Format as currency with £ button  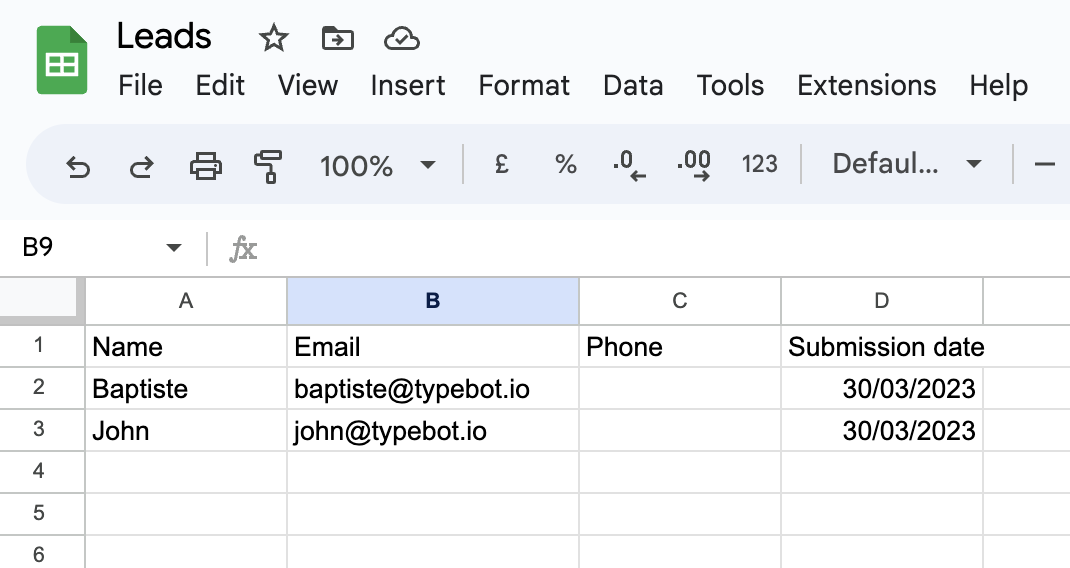[502, 165]
